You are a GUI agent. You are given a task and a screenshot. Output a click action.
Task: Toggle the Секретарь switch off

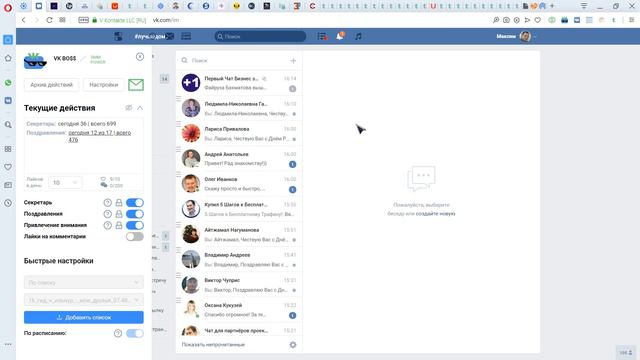[135, 202]
